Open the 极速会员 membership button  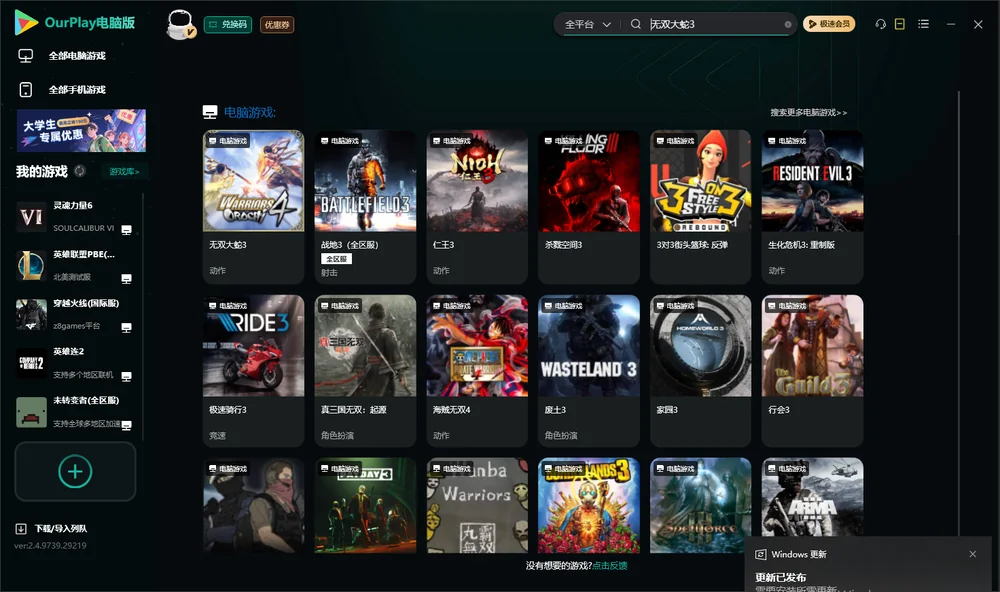point(828,24)
